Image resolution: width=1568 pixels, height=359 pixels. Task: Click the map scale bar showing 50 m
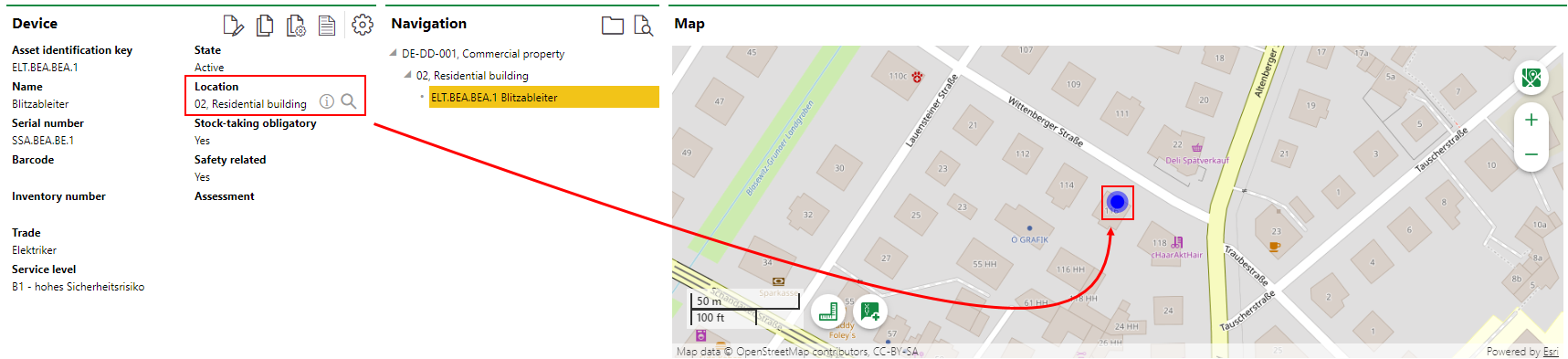(745, 301)
